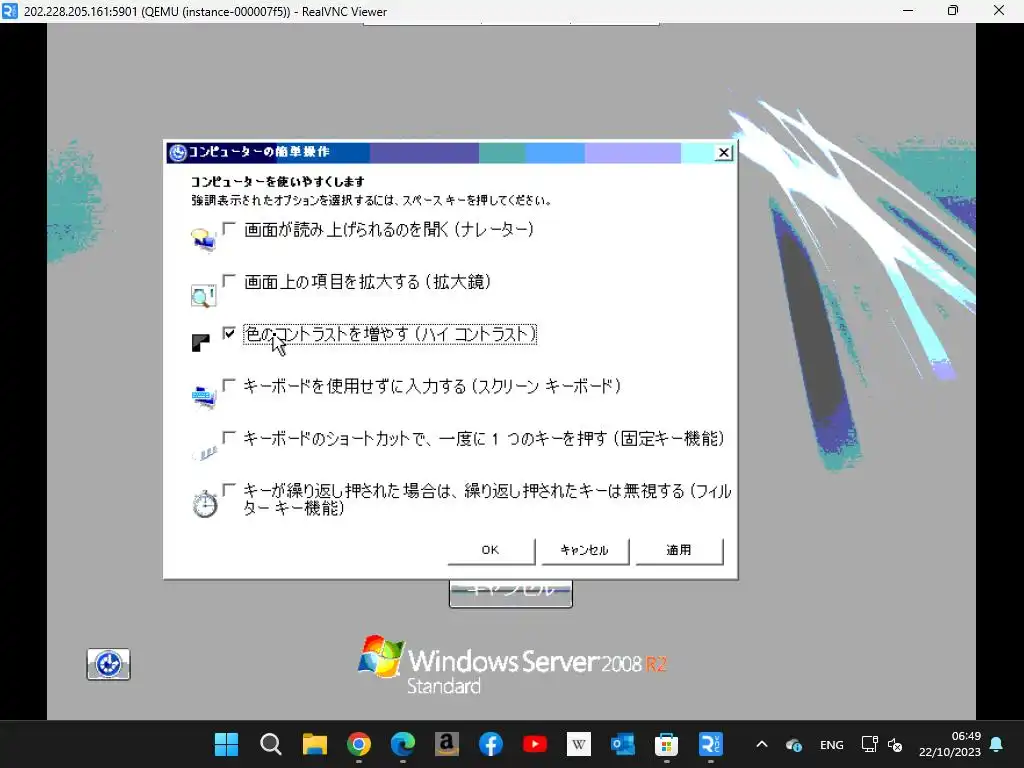Click the On-Screen Keyboard icon

(204, 396)
